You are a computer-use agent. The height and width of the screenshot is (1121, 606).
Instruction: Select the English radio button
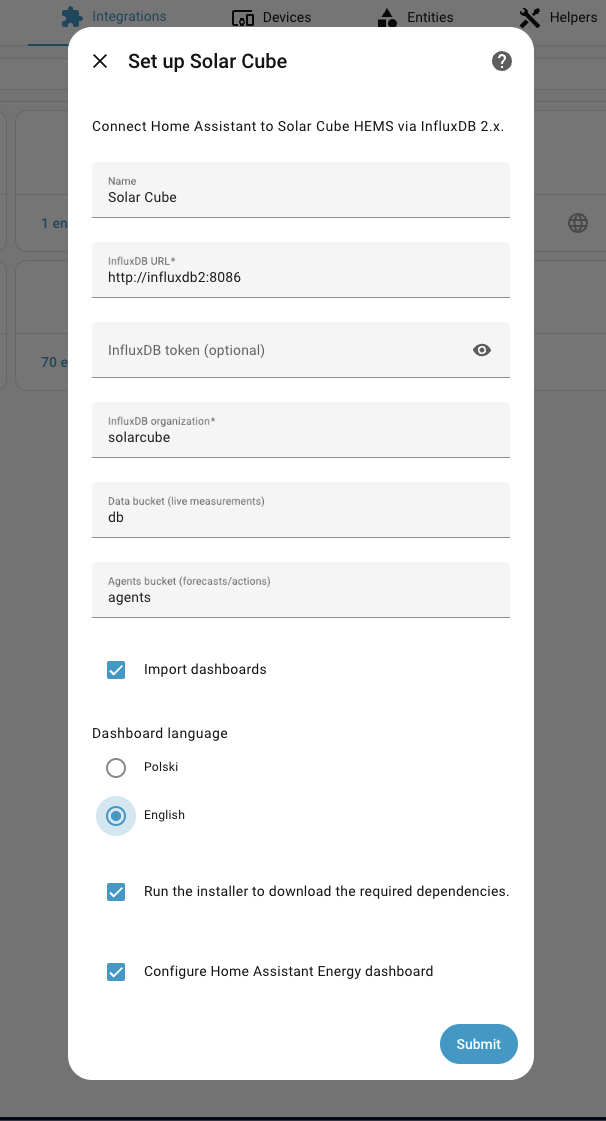coord(116,816)
